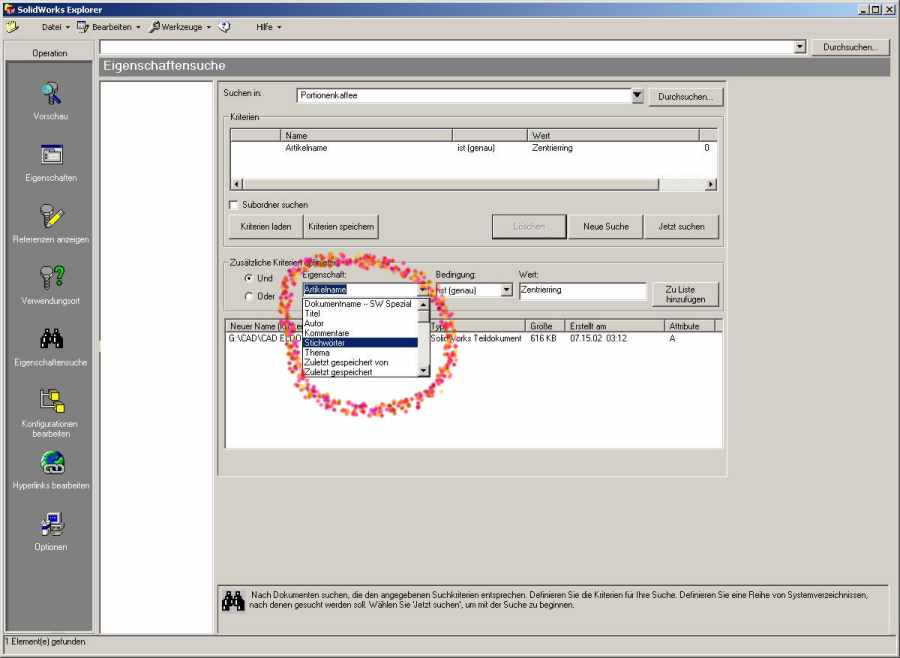
Task: Click the Bearbeiten toolbar icon
Action: click(83, 26)
